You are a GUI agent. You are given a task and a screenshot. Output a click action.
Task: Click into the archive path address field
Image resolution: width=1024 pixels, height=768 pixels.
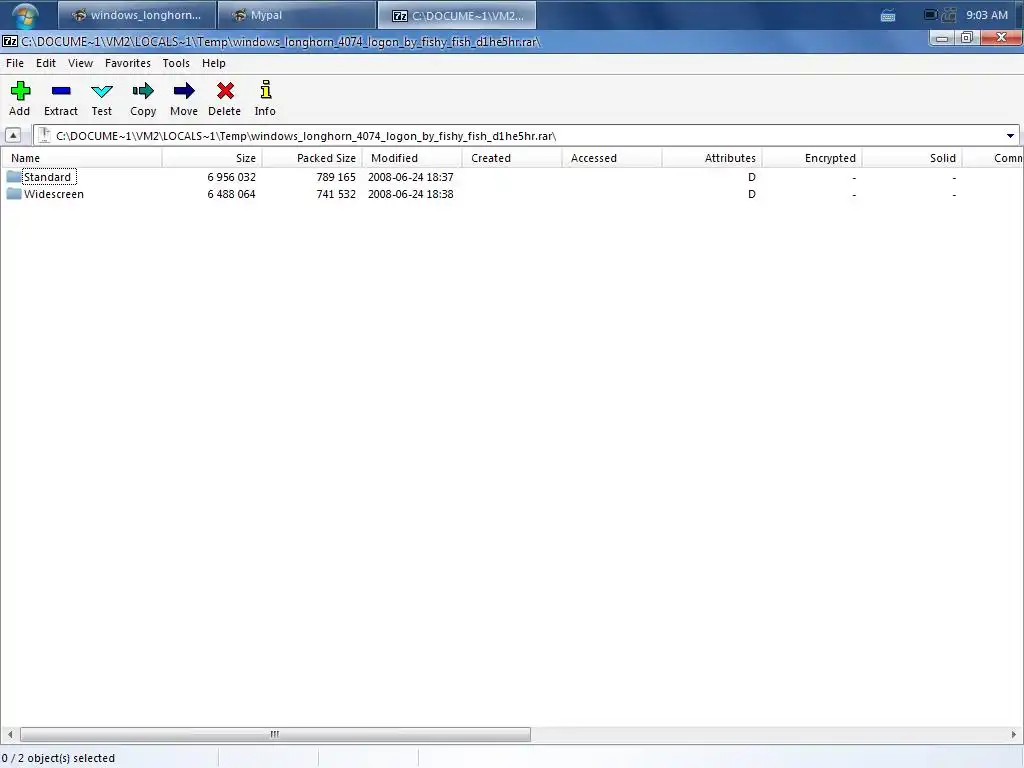tap(526, 136)
